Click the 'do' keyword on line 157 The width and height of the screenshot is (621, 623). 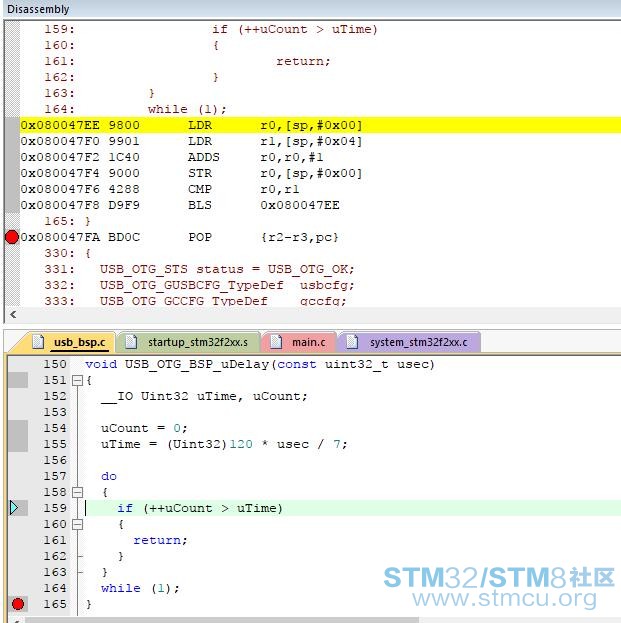pyautogui.click(x=109, y=476)
